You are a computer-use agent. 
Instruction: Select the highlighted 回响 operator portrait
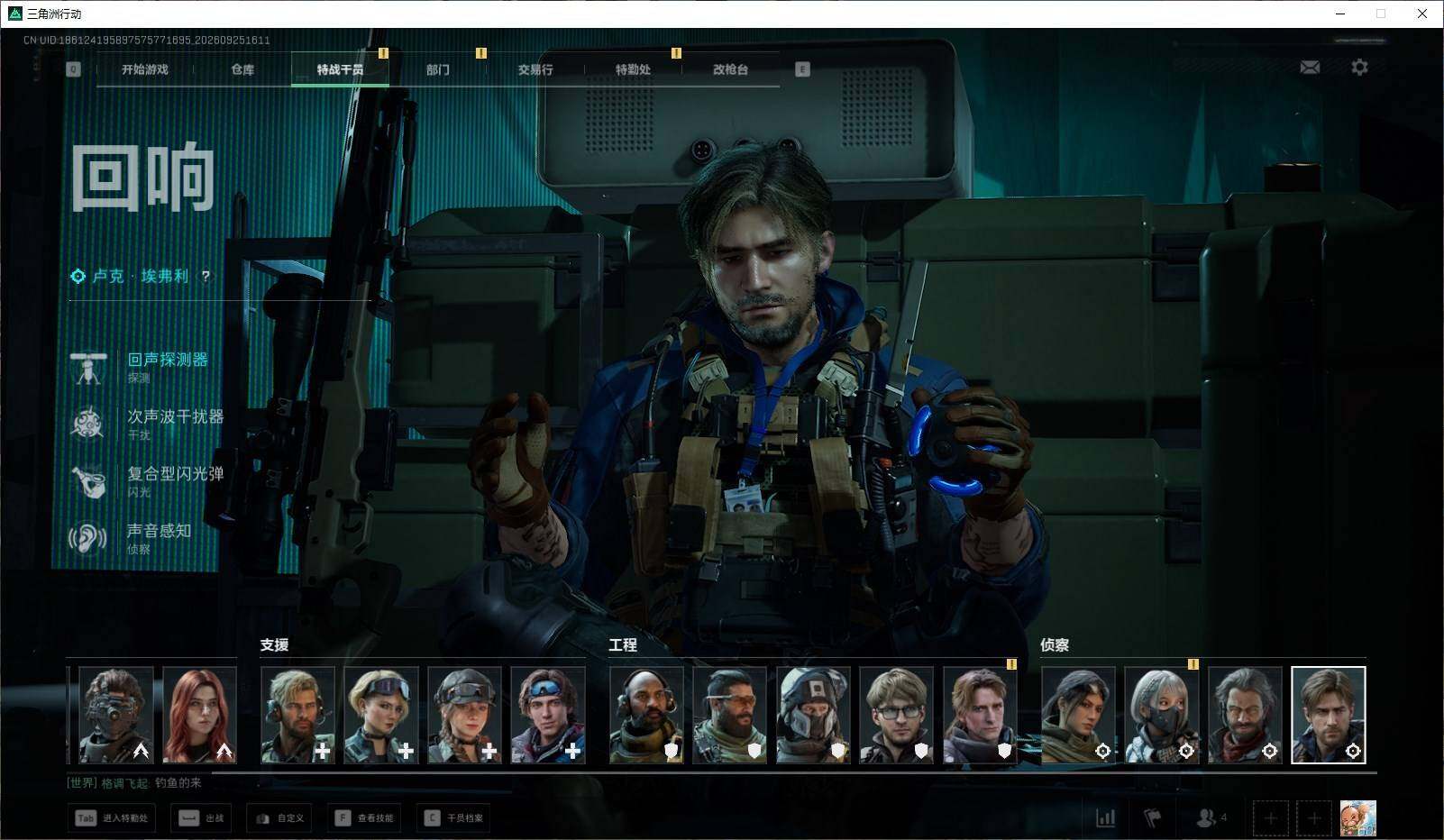[x=1329, y=715]
